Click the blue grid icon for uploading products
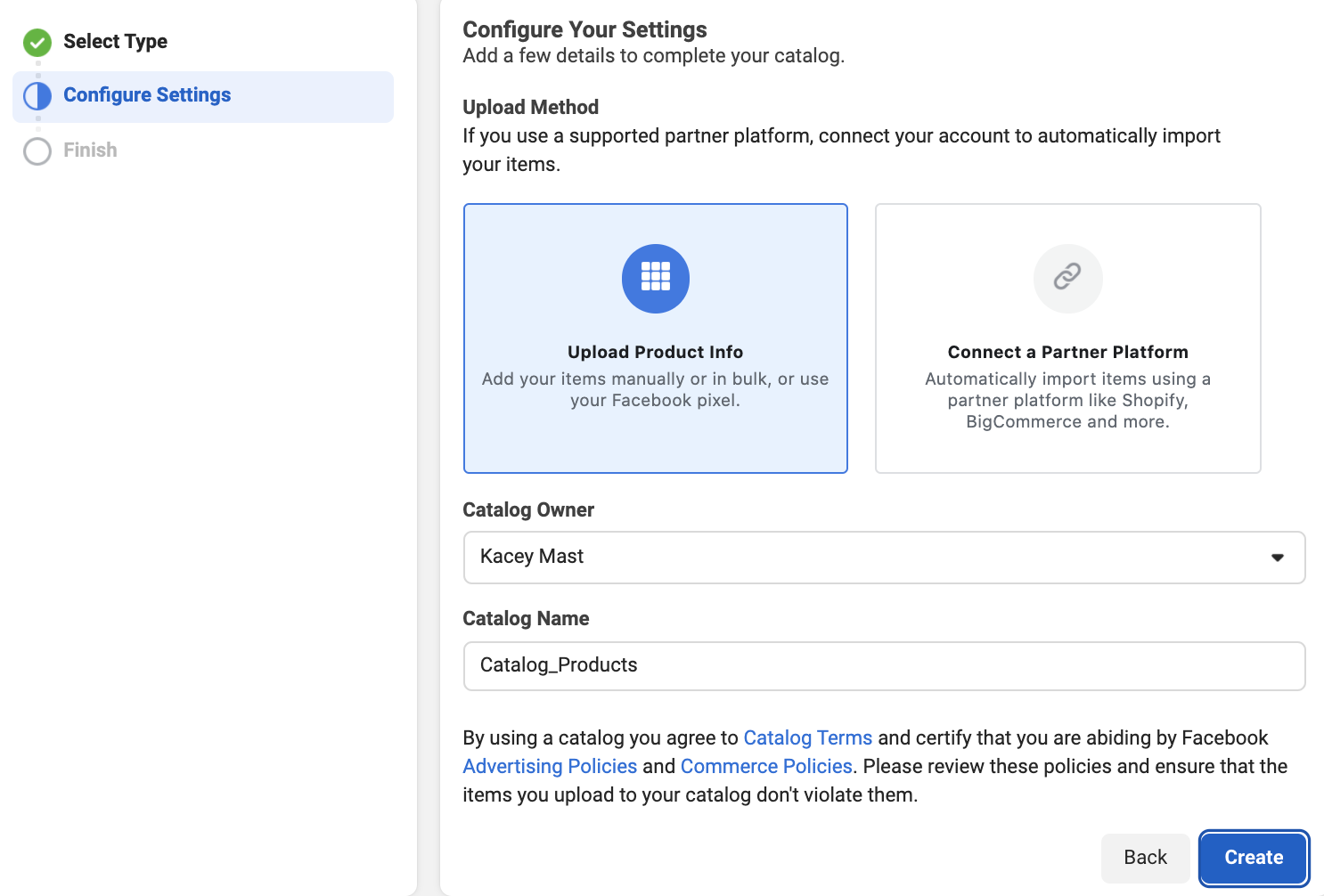This screenshot has width=1324, height=896. click(655, 278)
